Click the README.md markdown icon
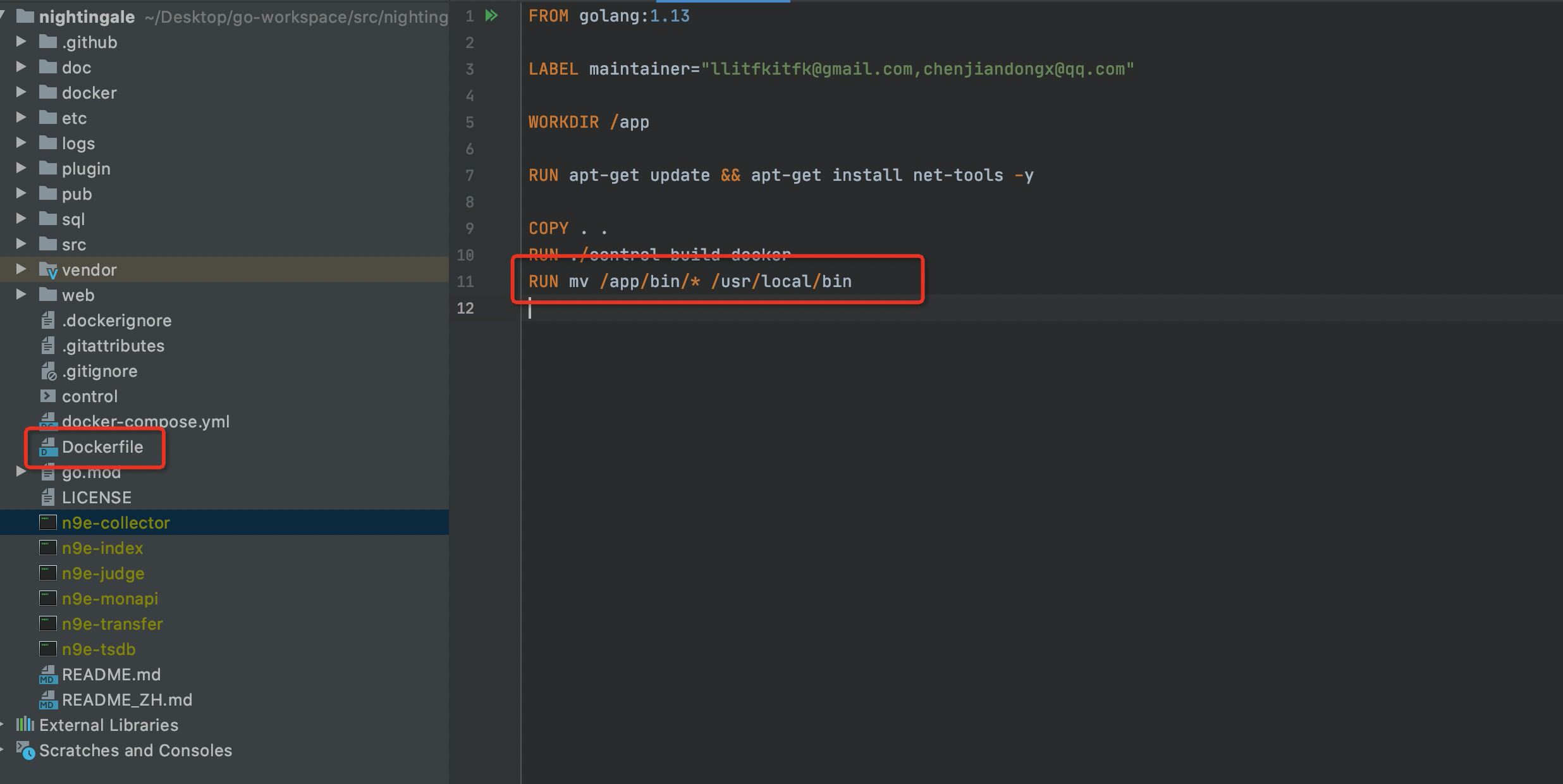This screenshot has width=1563, height=784. pyautogui.click(x=47, y=674)
